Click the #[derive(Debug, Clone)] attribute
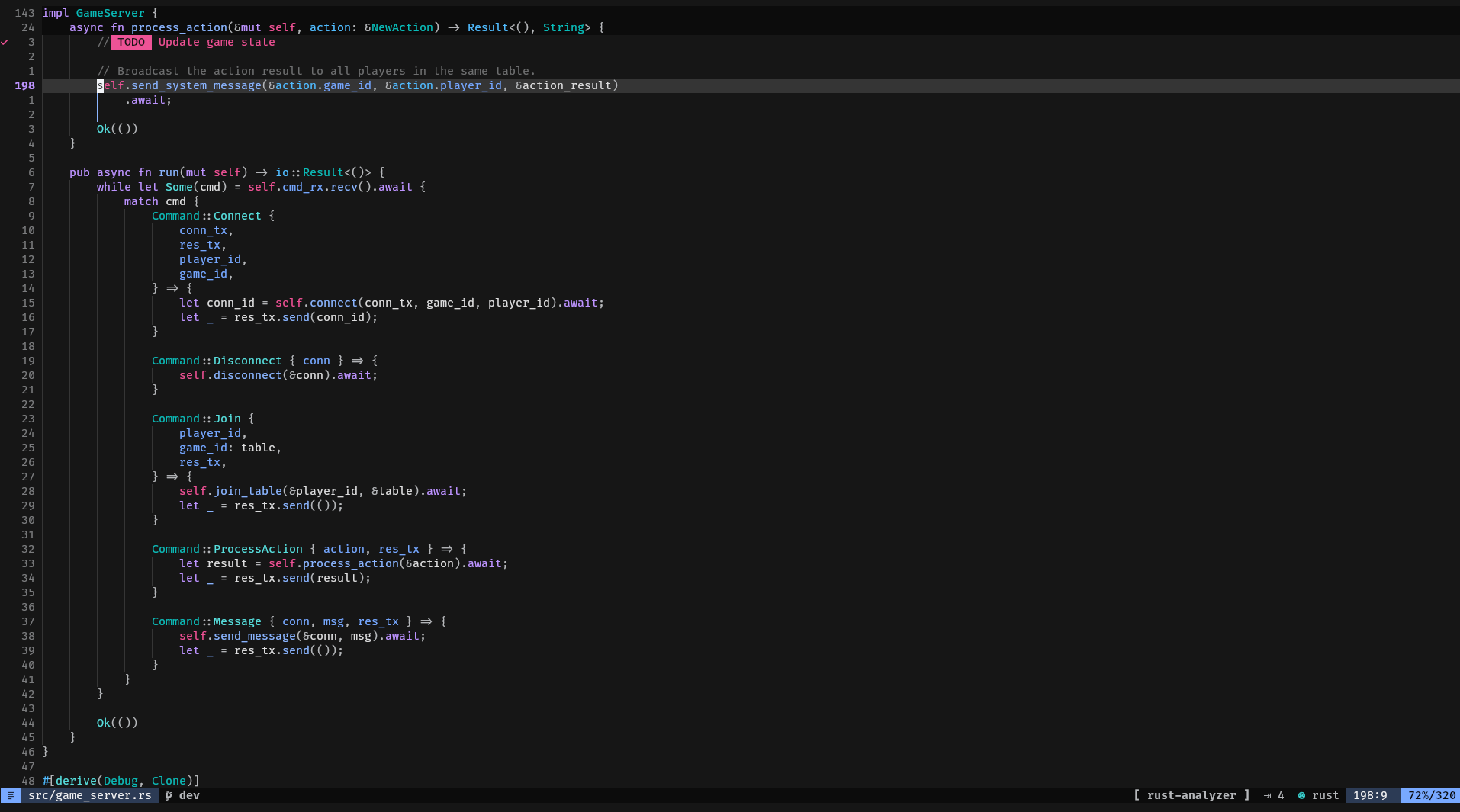 [121, 781]
